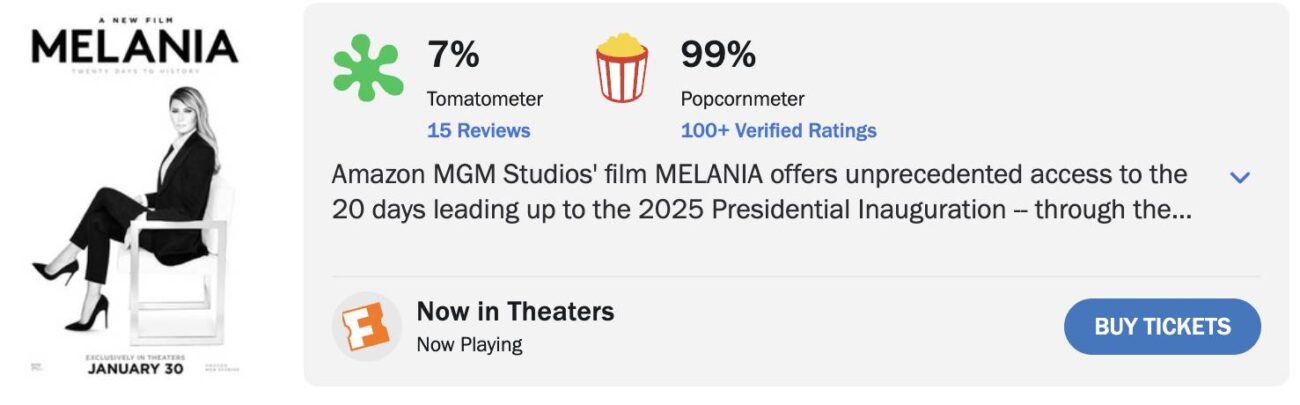Viewport: 1300px width, 405px height.
Task: Click the MELANIA title on the poster
Action: [x=135, y=46]
